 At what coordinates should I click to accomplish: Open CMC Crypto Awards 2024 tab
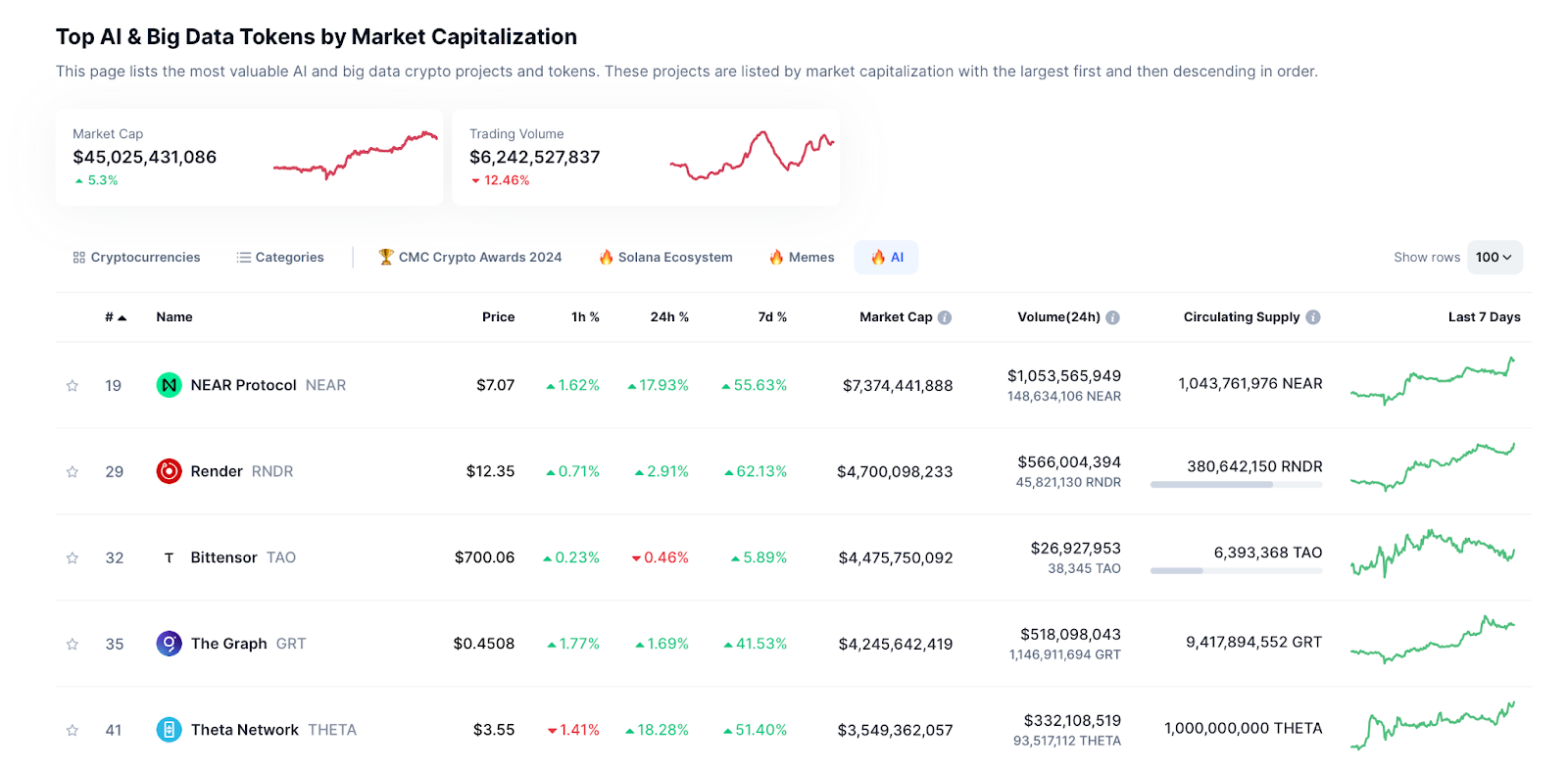(470, 258)
